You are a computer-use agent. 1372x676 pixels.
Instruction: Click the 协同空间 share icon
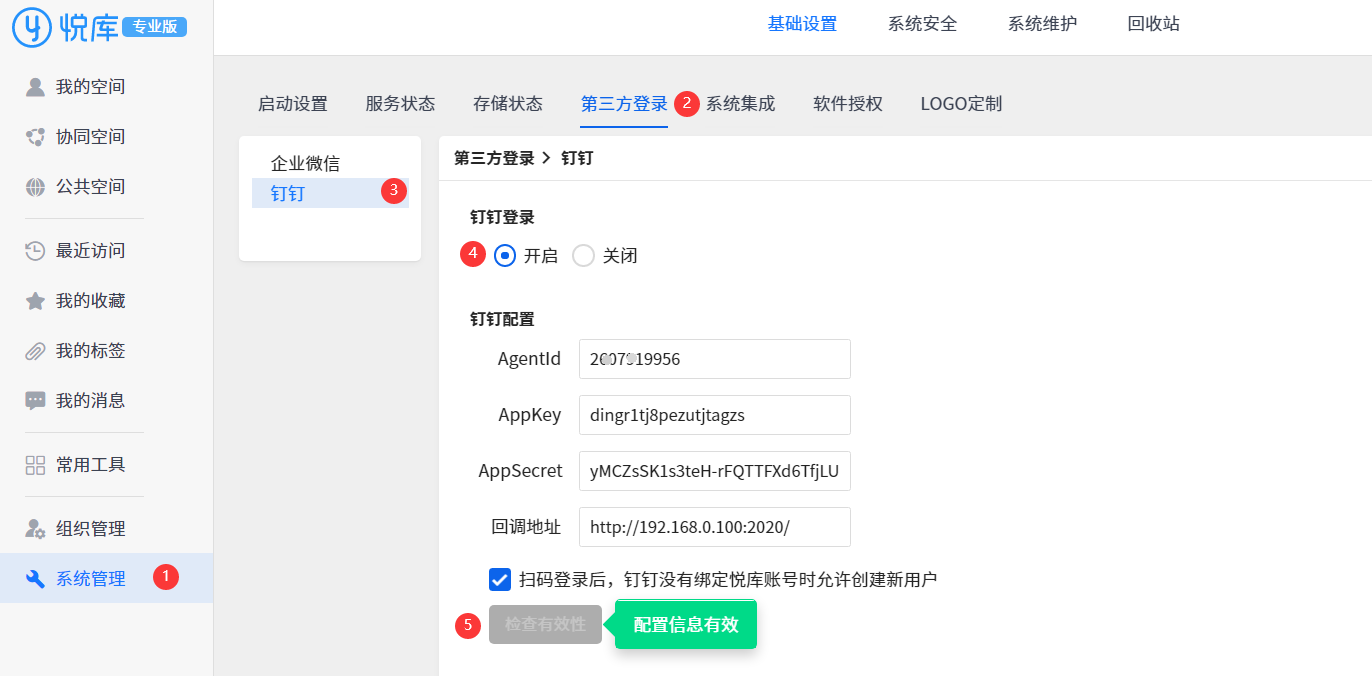coord(35,137)
